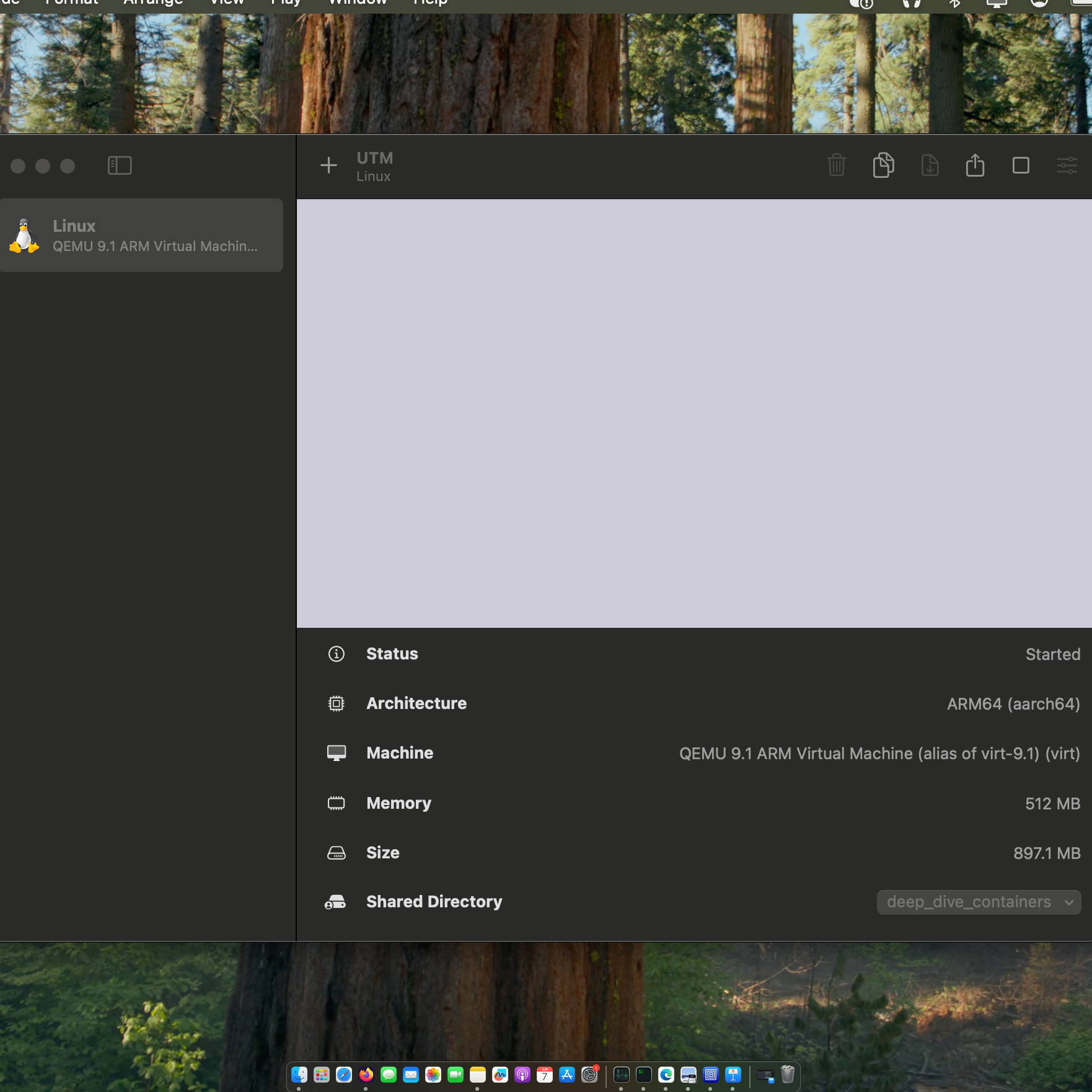
Task: Clone the VM with the duplicate icon
Action: pos(883,165)
